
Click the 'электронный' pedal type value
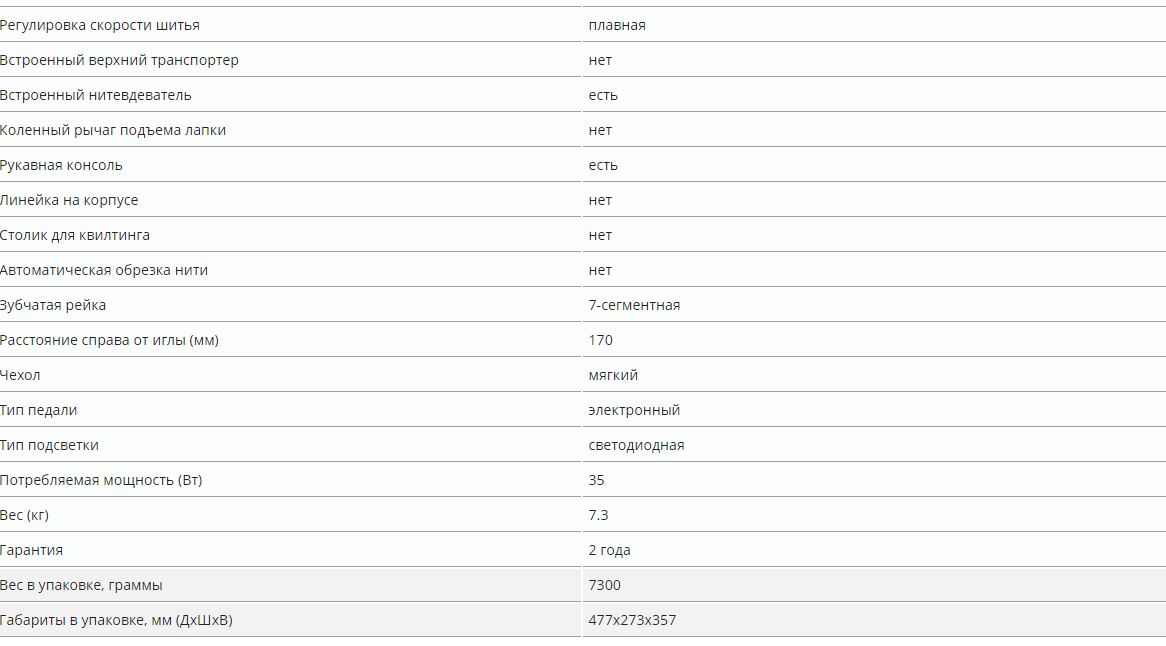(x=634, y=410)
